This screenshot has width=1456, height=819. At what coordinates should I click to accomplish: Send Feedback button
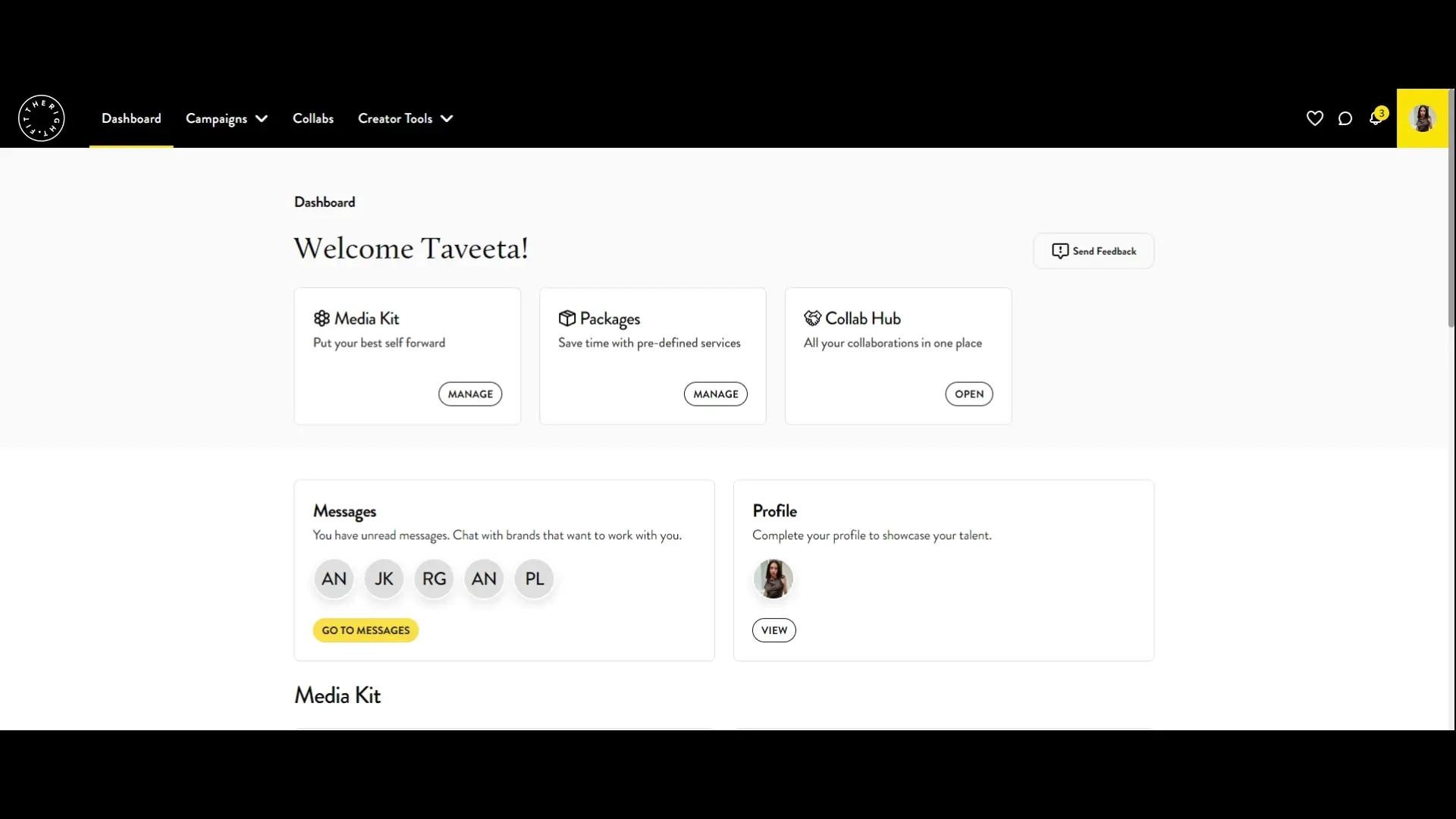point(1094,251)
